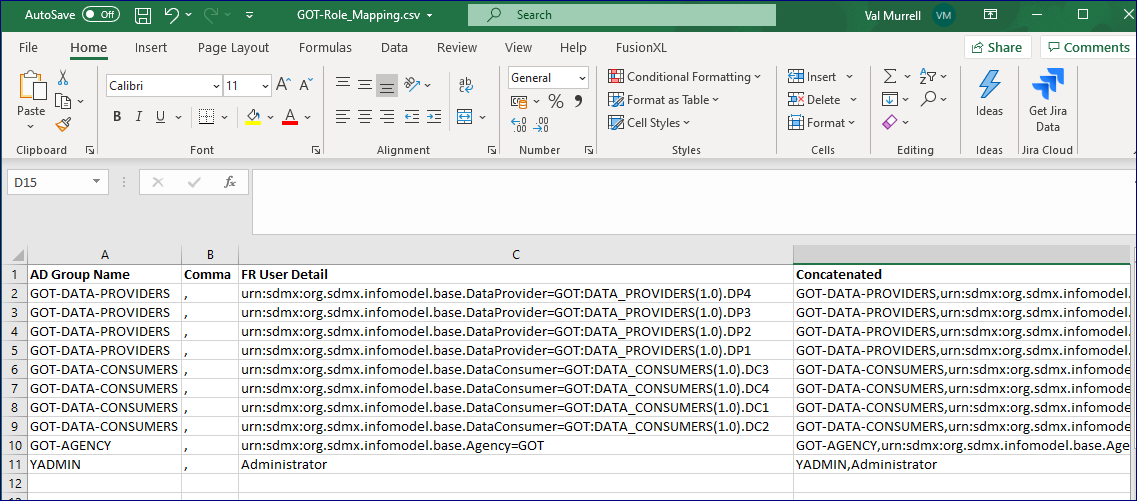Expand the Conditional Formatting dropdown
1137x501 pixels.
684,77
